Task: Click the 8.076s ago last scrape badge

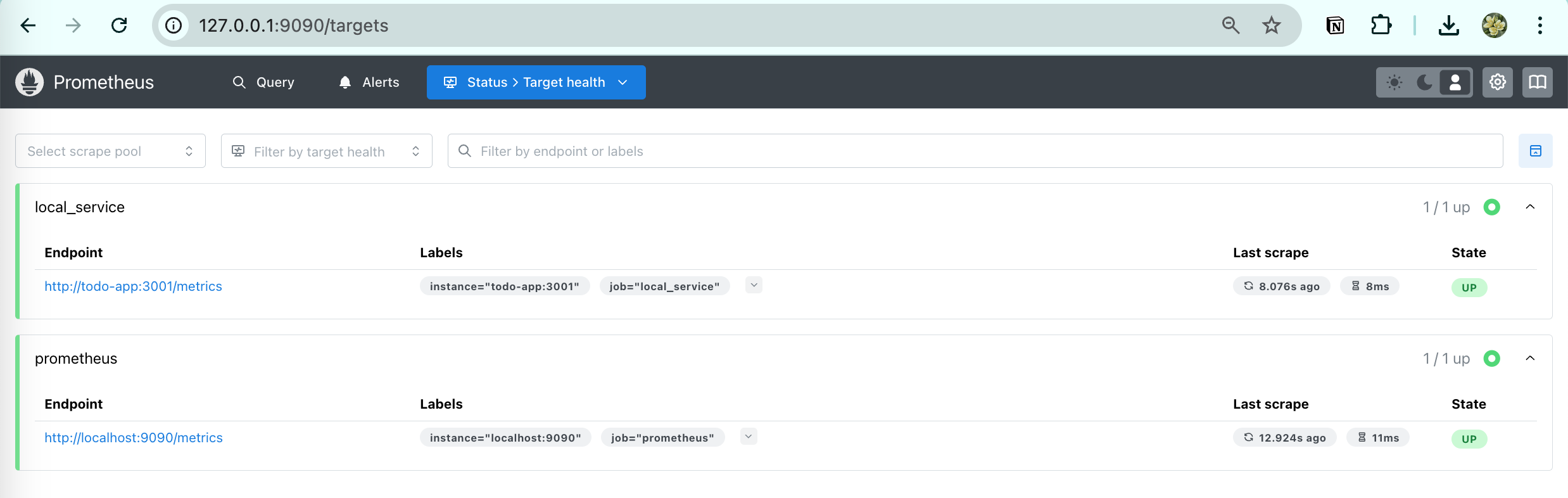Action: click(1282, 286)
